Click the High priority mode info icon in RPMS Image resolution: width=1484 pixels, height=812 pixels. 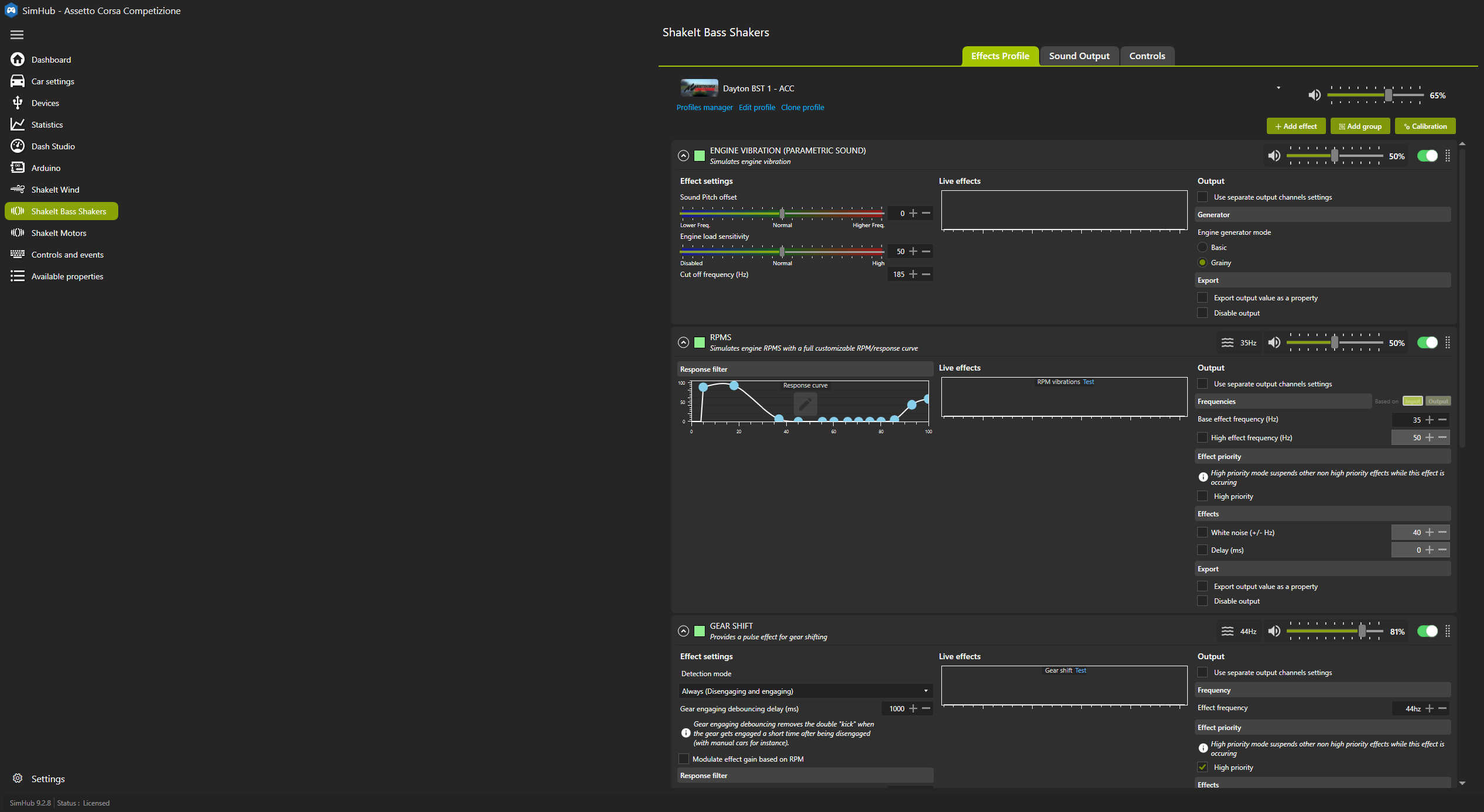tap(1203, 477)
